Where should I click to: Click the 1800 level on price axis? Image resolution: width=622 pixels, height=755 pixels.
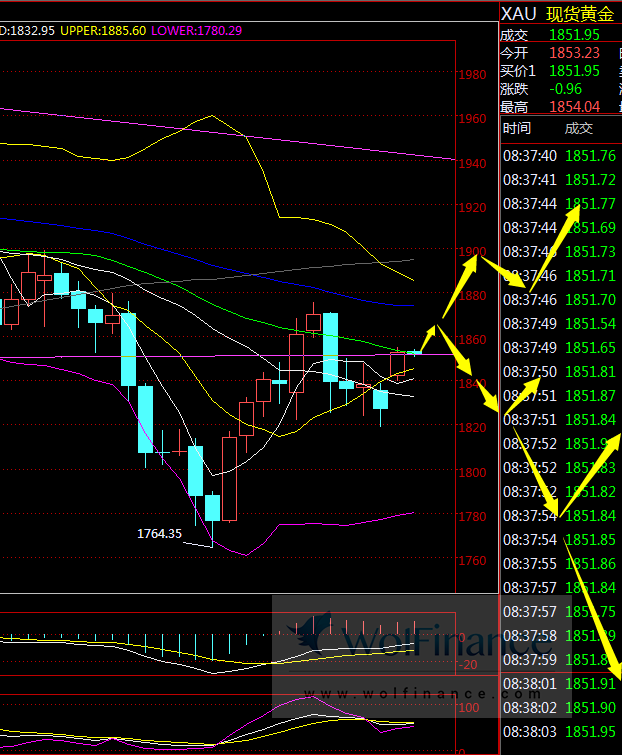coord(471,472)
